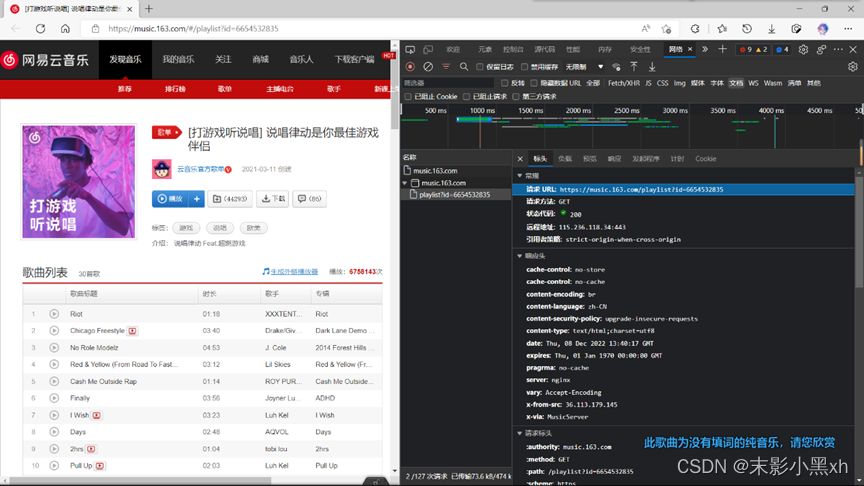Open the 响应 response tab
The image size is (864, 486).
pos(614,159)
